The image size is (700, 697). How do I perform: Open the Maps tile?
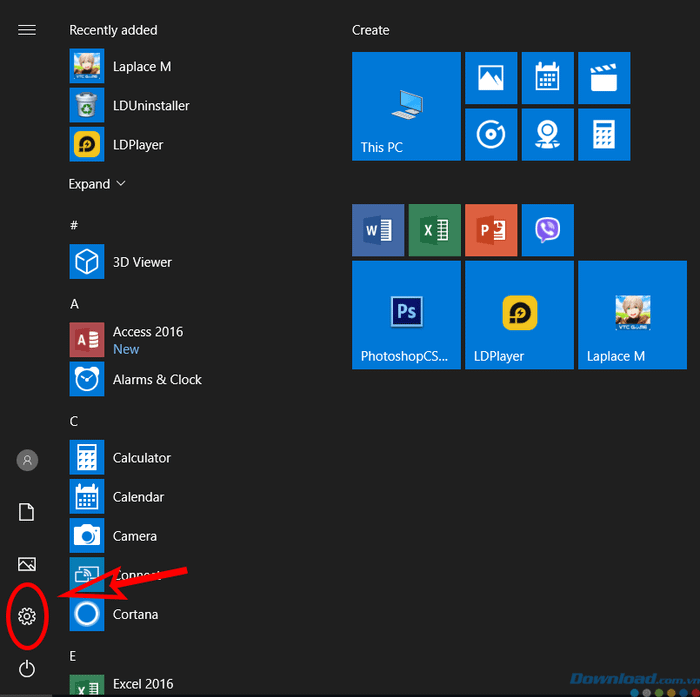tap(547, 134)
